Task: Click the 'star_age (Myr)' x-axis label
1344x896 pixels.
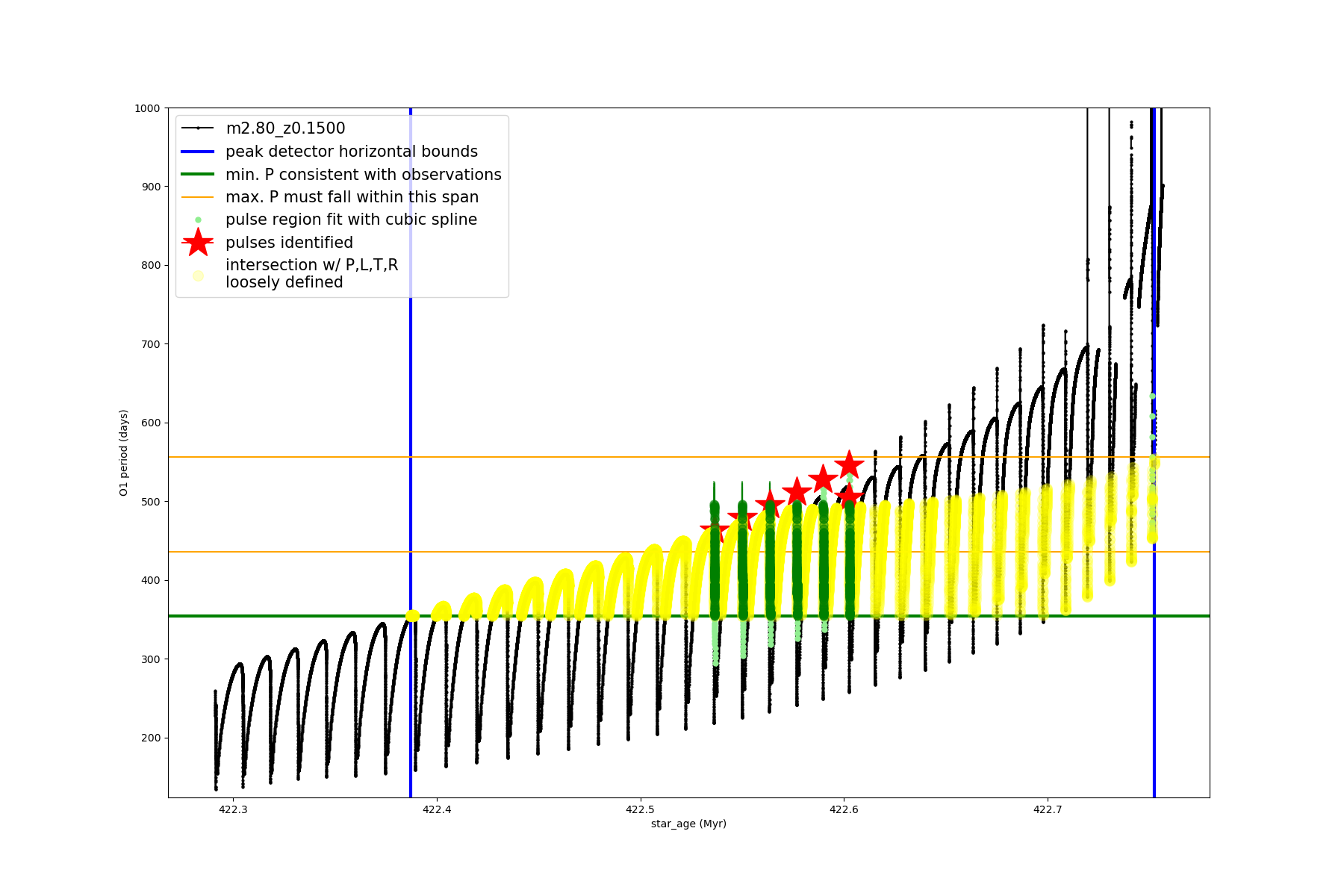Action: pos(688,824)
